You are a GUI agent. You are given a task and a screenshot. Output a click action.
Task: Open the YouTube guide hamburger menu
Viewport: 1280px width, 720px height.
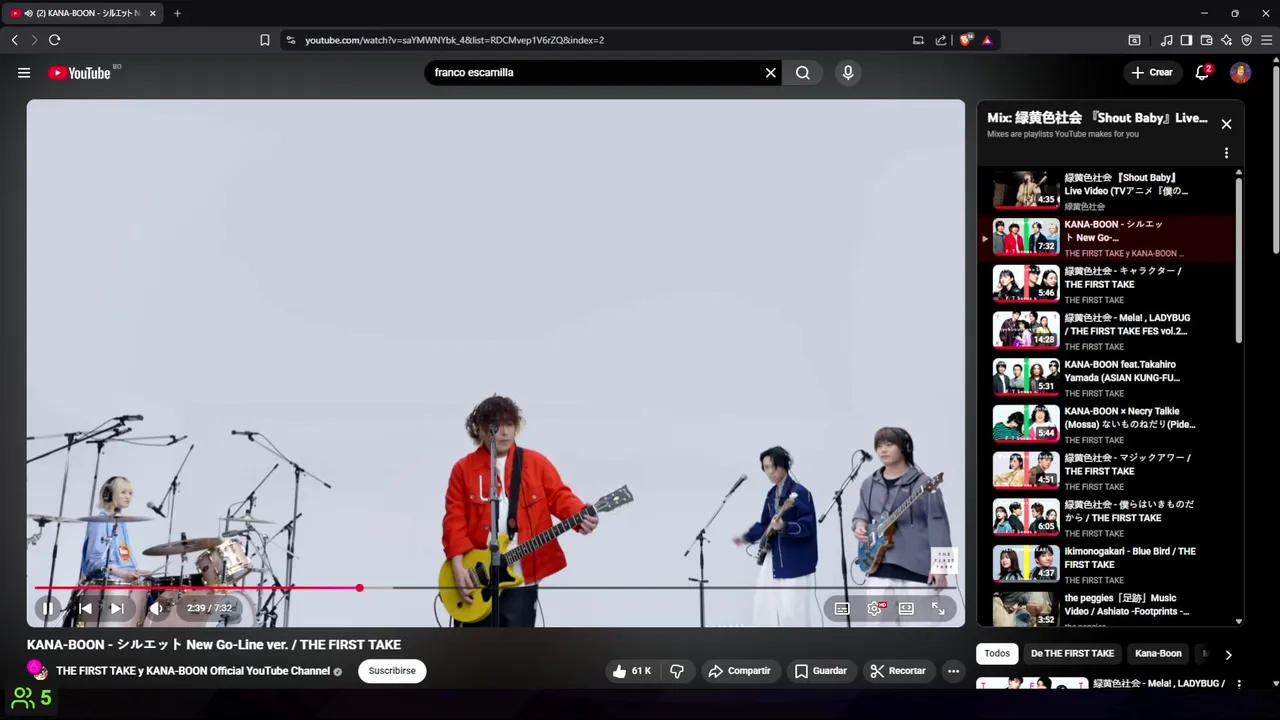coord(24,72)
